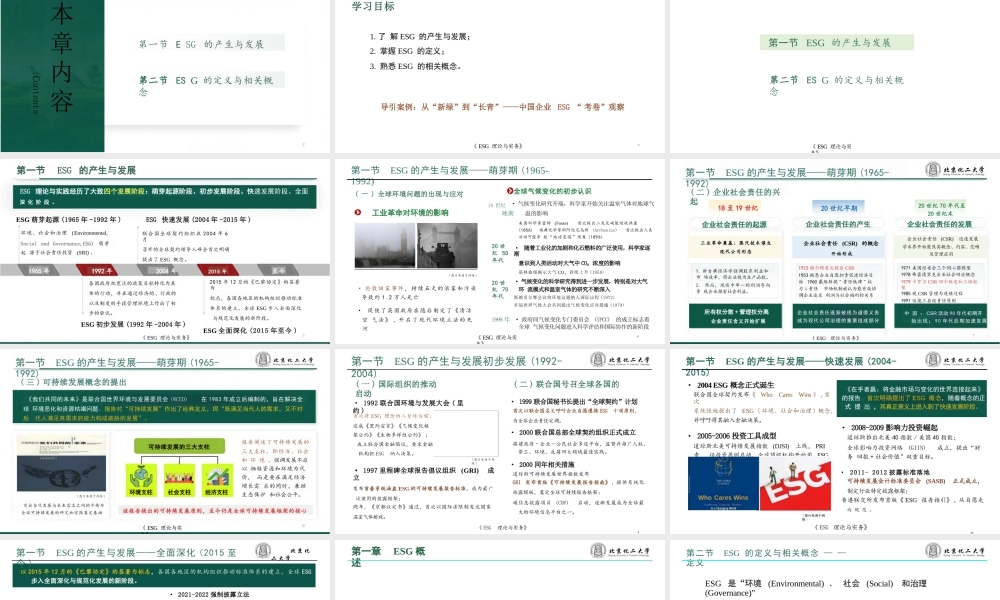The image size is (1000, 600).
Task: Select the 2015年 marker on the ESG timeline
Action: click(218, 268)
